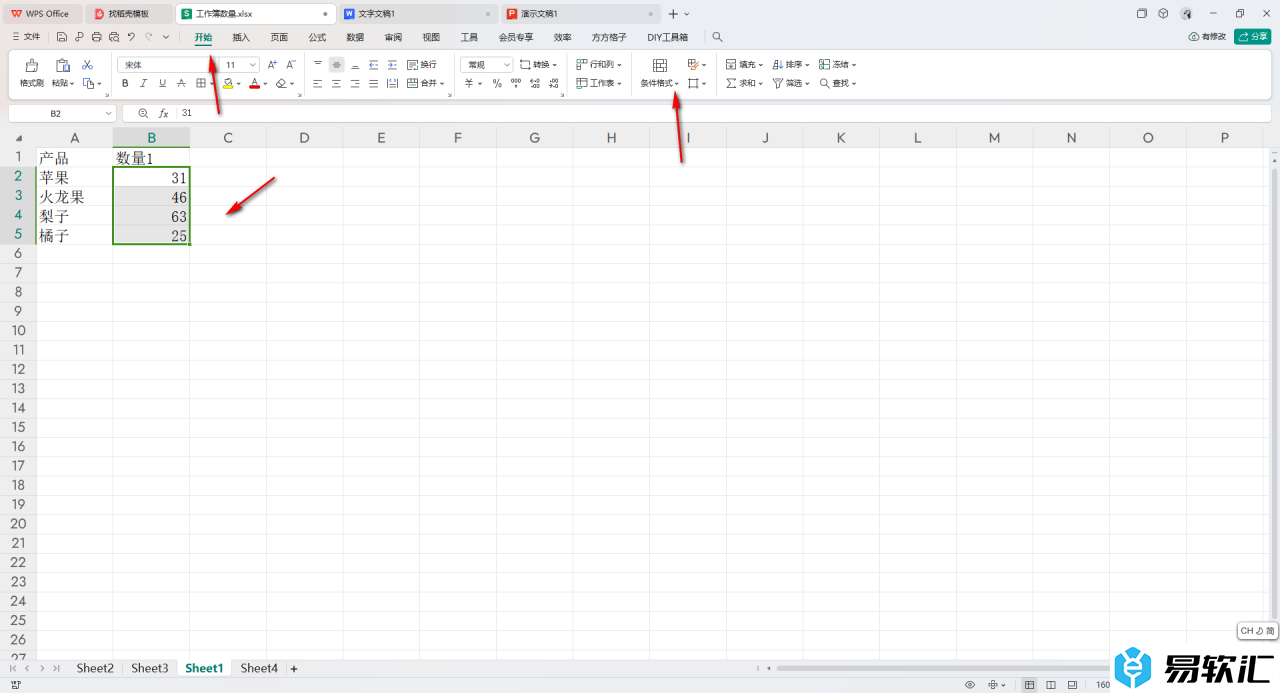Open the File (文件) menu

click(26, 37)
